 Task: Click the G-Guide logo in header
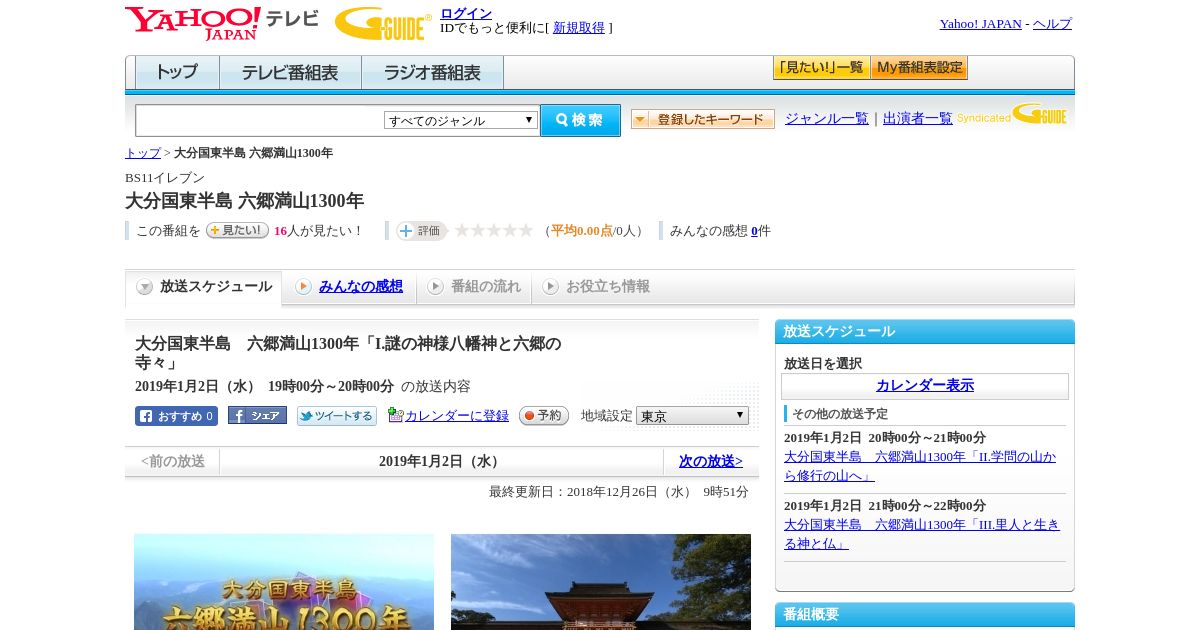point(383,23)
